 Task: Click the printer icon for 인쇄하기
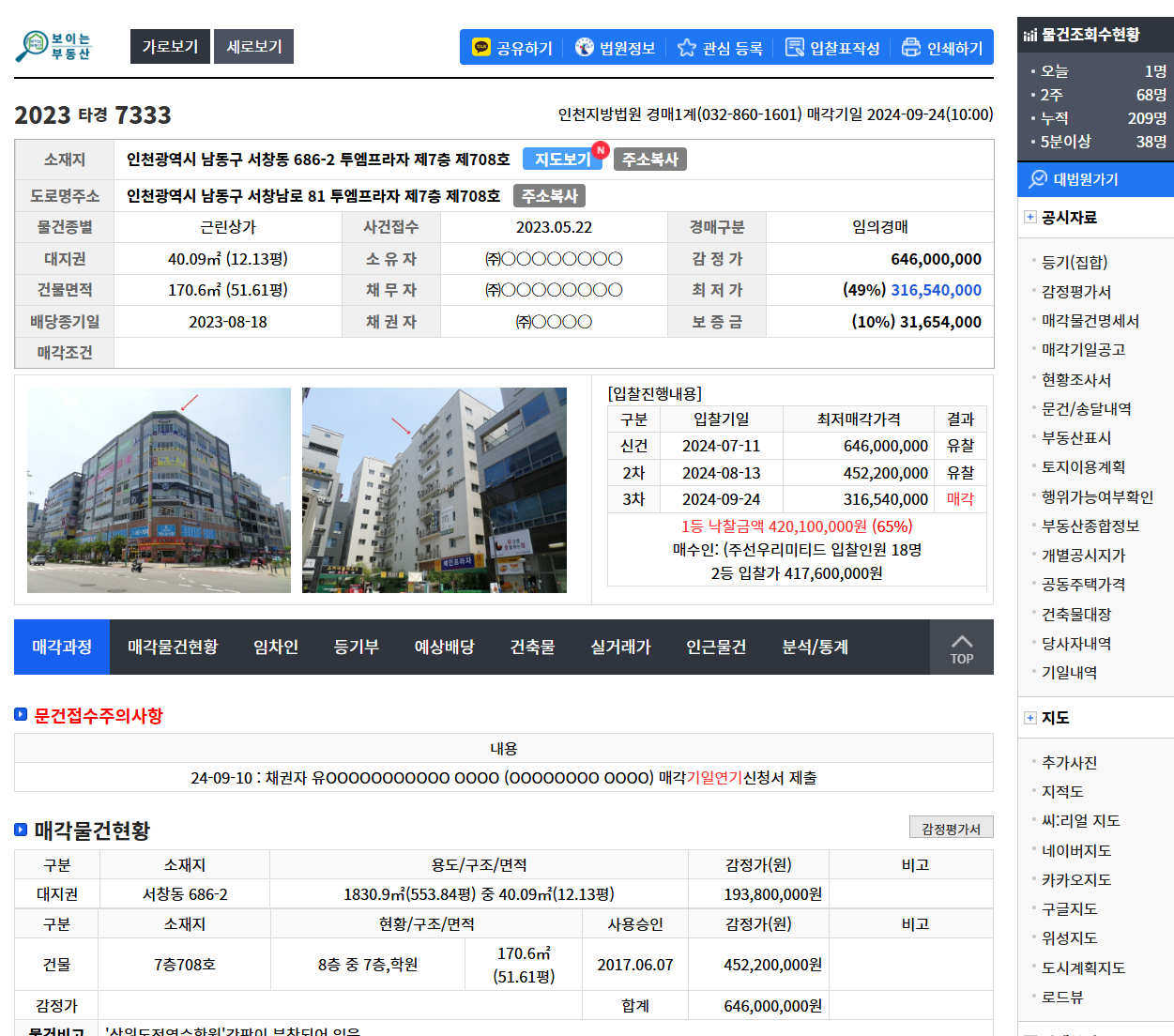pyautogui.click(x=911, y=47)
